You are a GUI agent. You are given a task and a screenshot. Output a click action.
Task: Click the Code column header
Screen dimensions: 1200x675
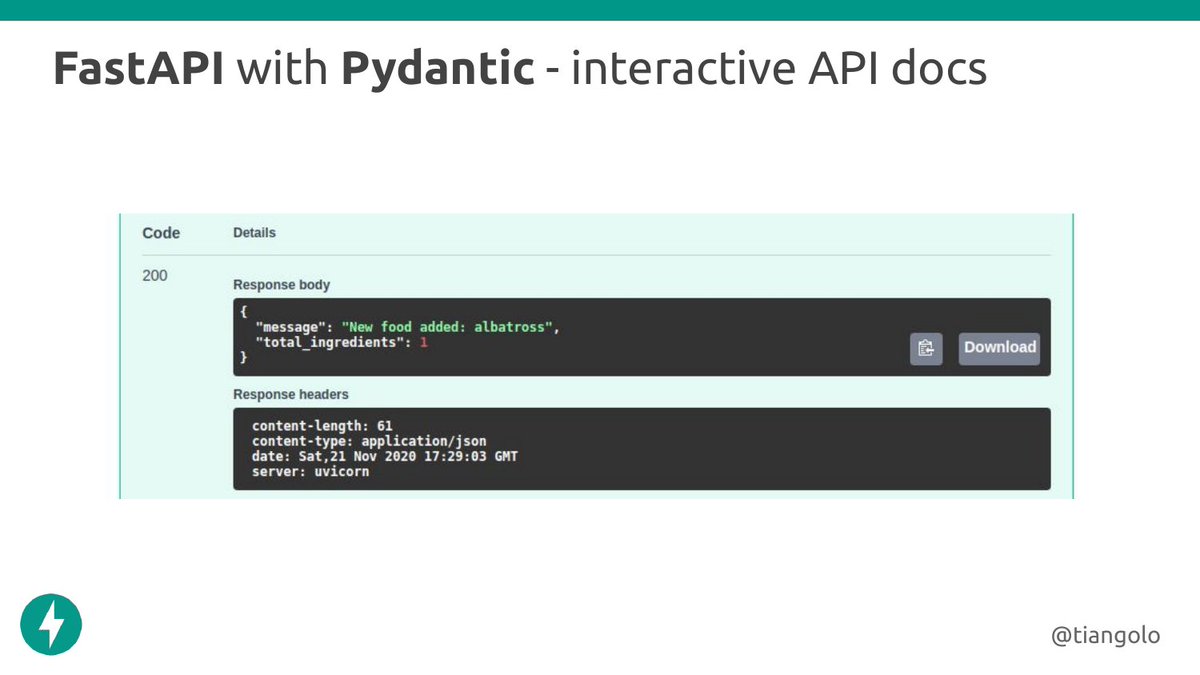[161, 233]
